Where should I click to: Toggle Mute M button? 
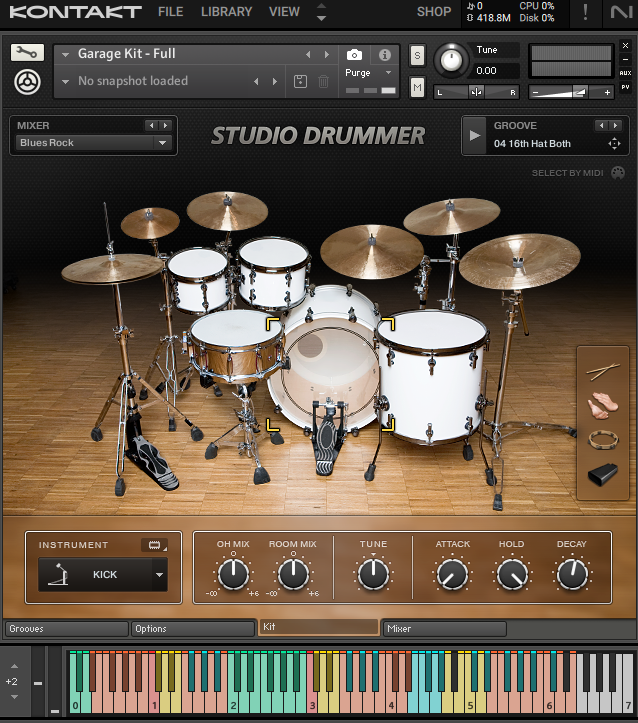[417, 87]
